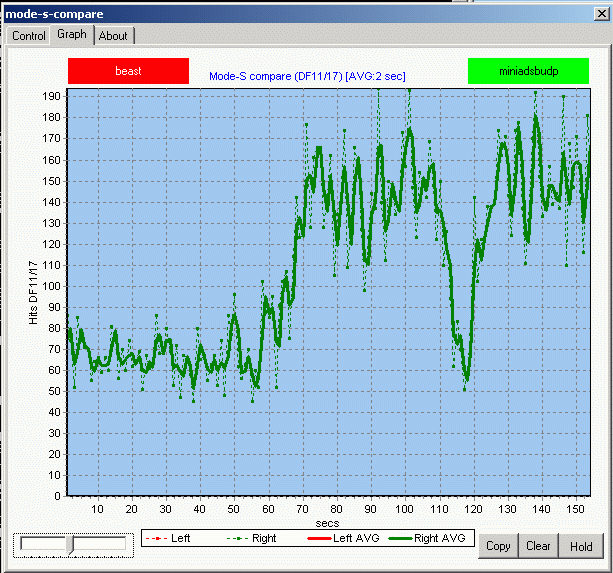The height and width of the screenshot is (573, 613).
Task: Click the 100 value on horizontal axis
Action: 404,509
